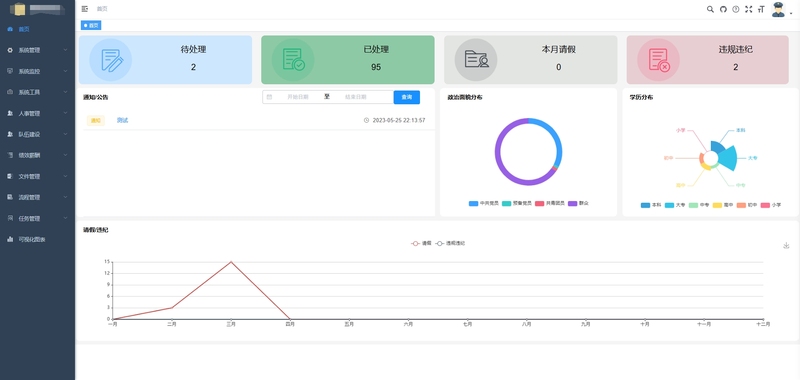Open the layout size text icon

tap(761, 9)
